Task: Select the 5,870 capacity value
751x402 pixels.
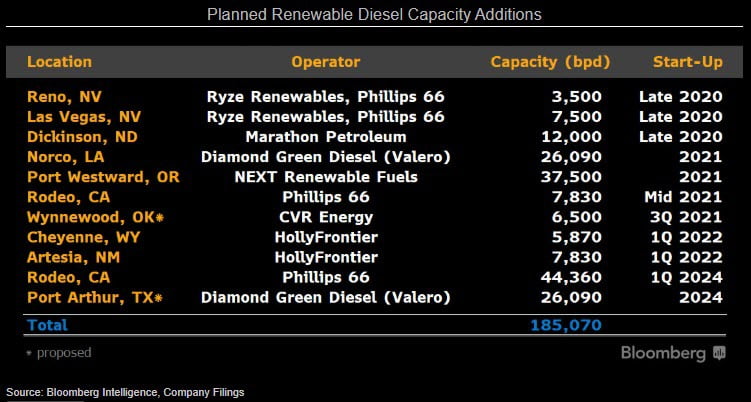Action: tap(575, 238)
